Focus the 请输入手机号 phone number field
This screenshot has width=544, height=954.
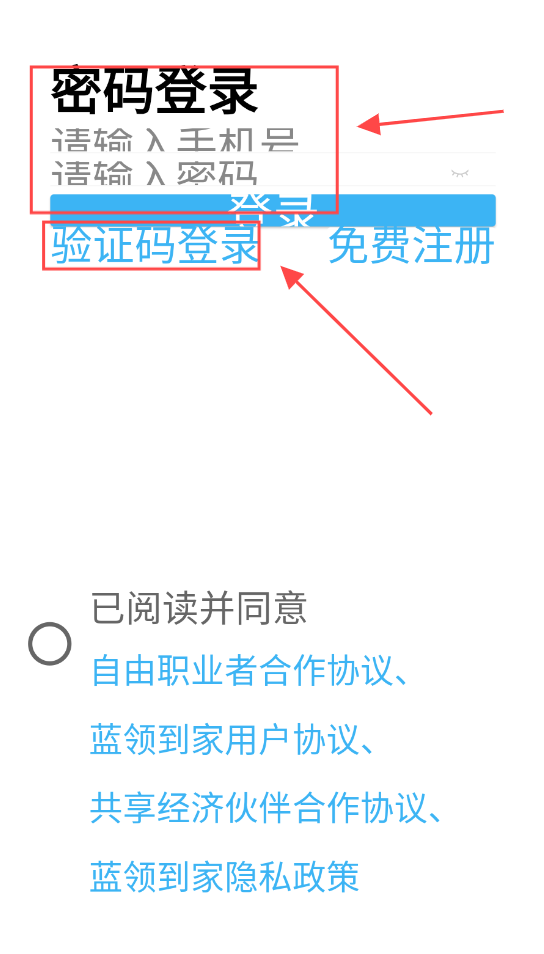tap(273, 139)
